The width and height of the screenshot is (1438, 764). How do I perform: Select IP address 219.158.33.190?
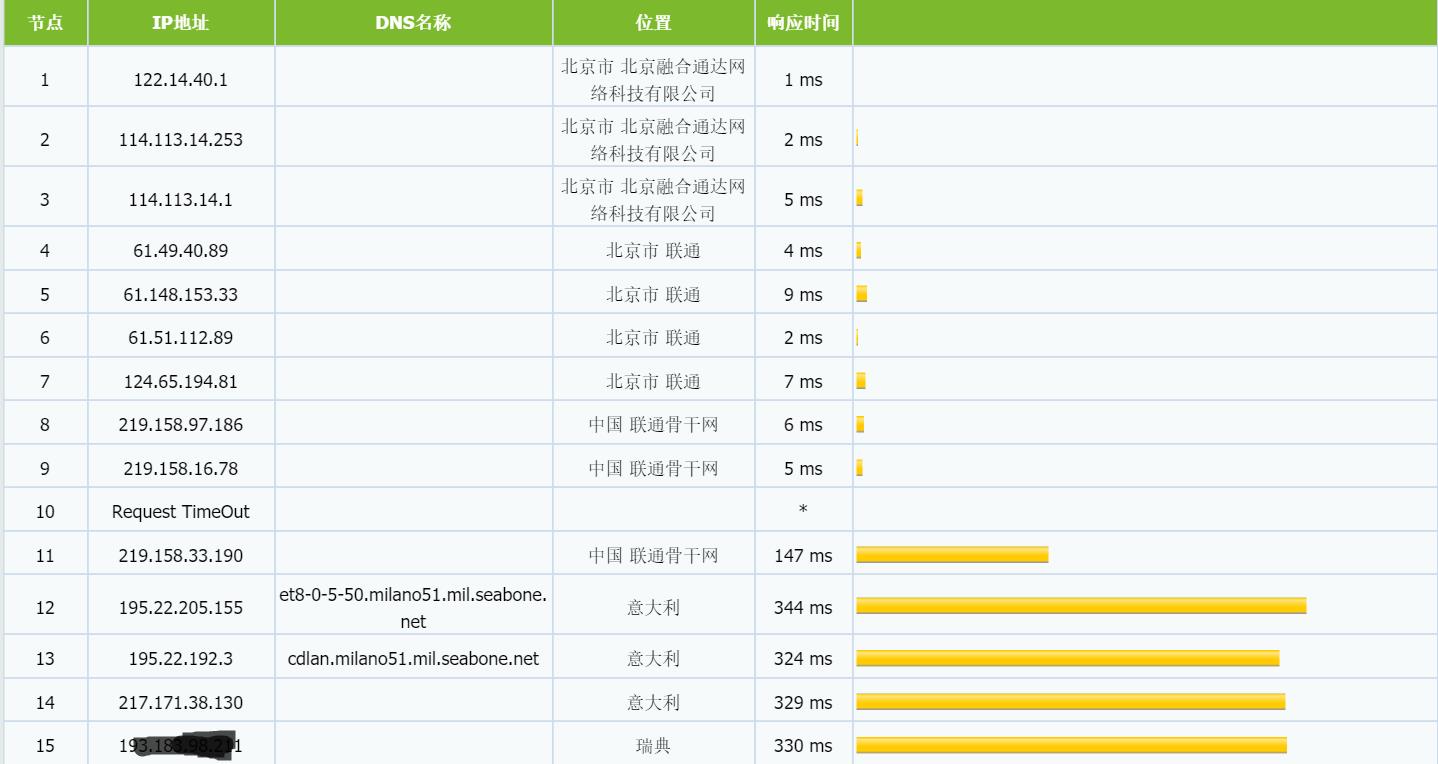[181, 556]
